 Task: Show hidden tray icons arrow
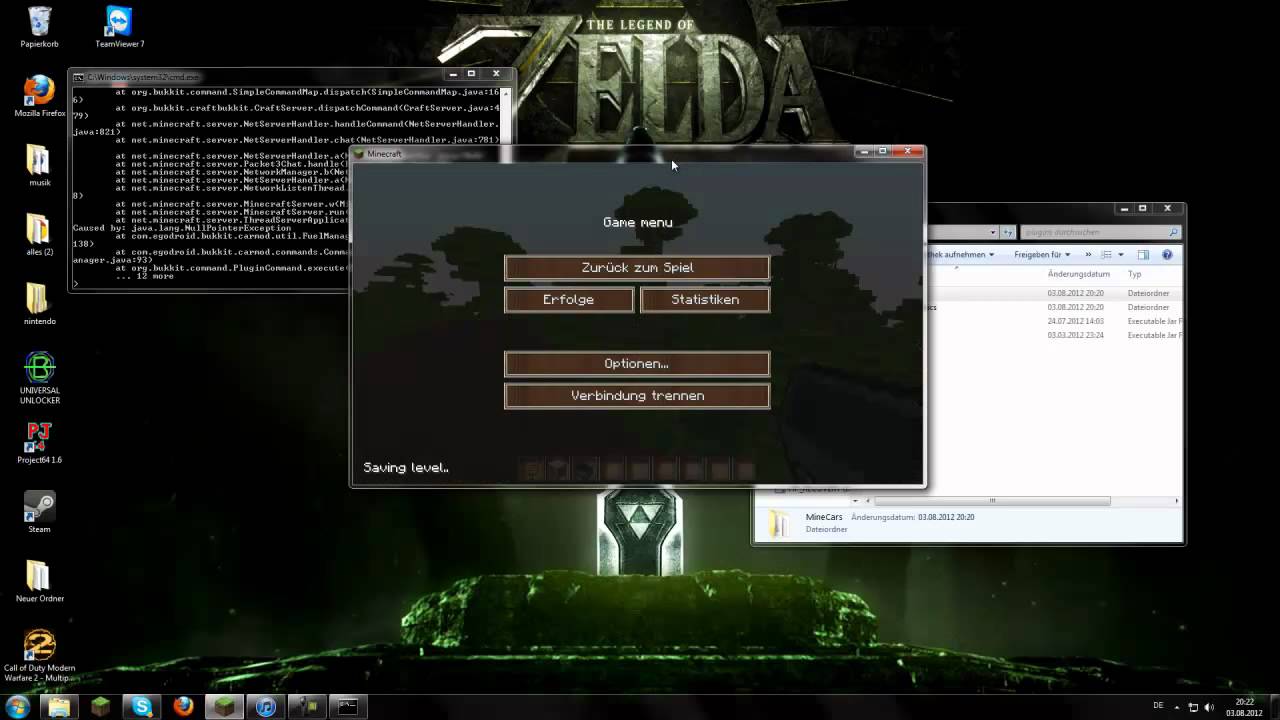(1177, 707)
